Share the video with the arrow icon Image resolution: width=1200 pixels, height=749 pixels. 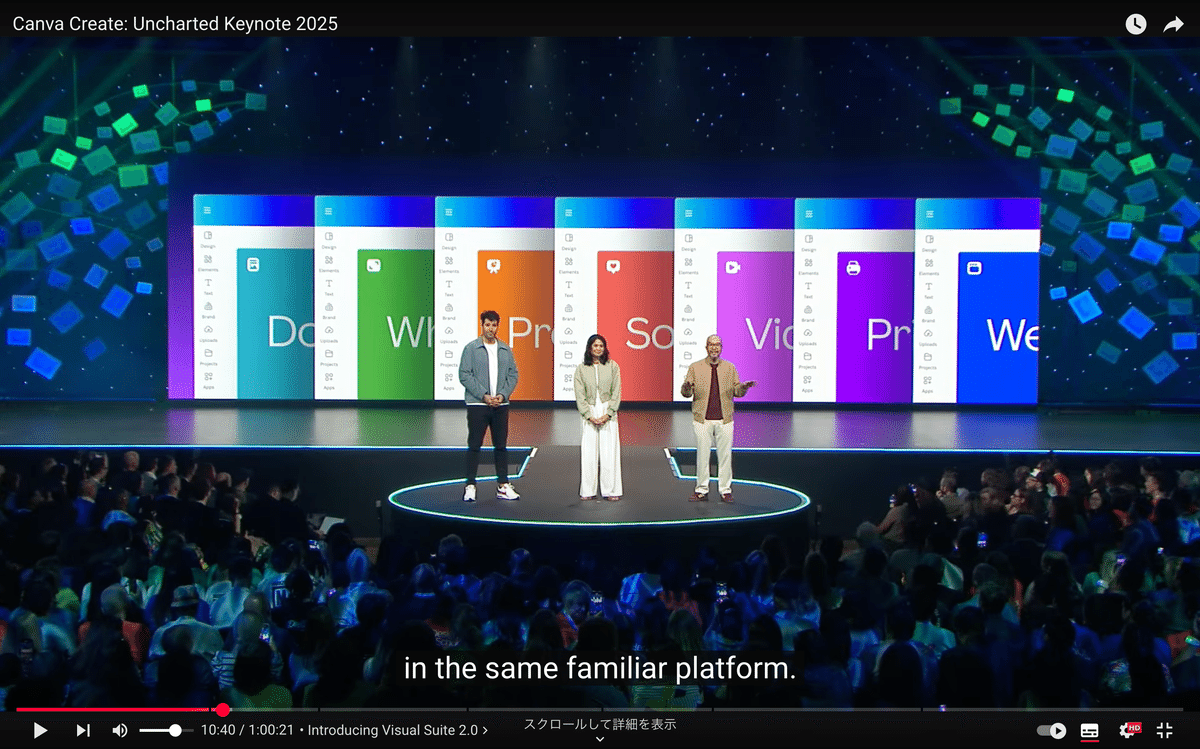[1173, 24]
